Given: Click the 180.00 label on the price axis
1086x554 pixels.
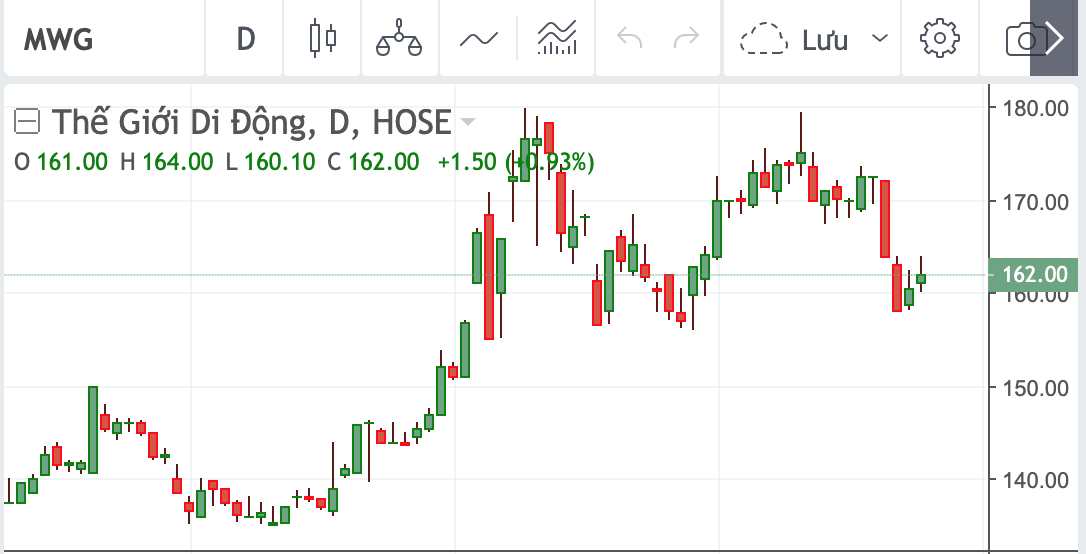Looking at the screenshot, I should tap(1035, 108).
